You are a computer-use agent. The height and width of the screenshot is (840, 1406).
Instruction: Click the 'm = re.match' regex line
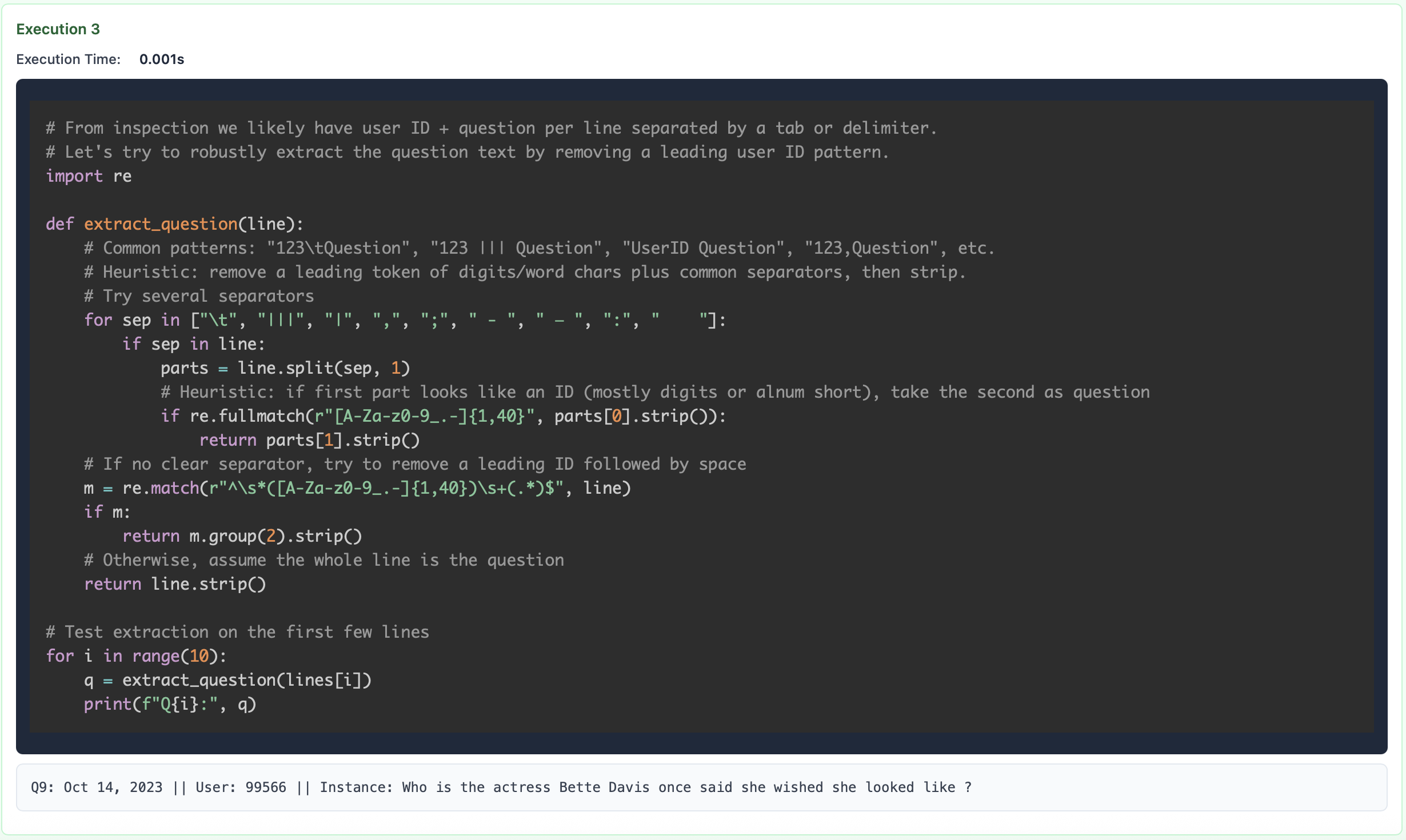pos(357,488)
